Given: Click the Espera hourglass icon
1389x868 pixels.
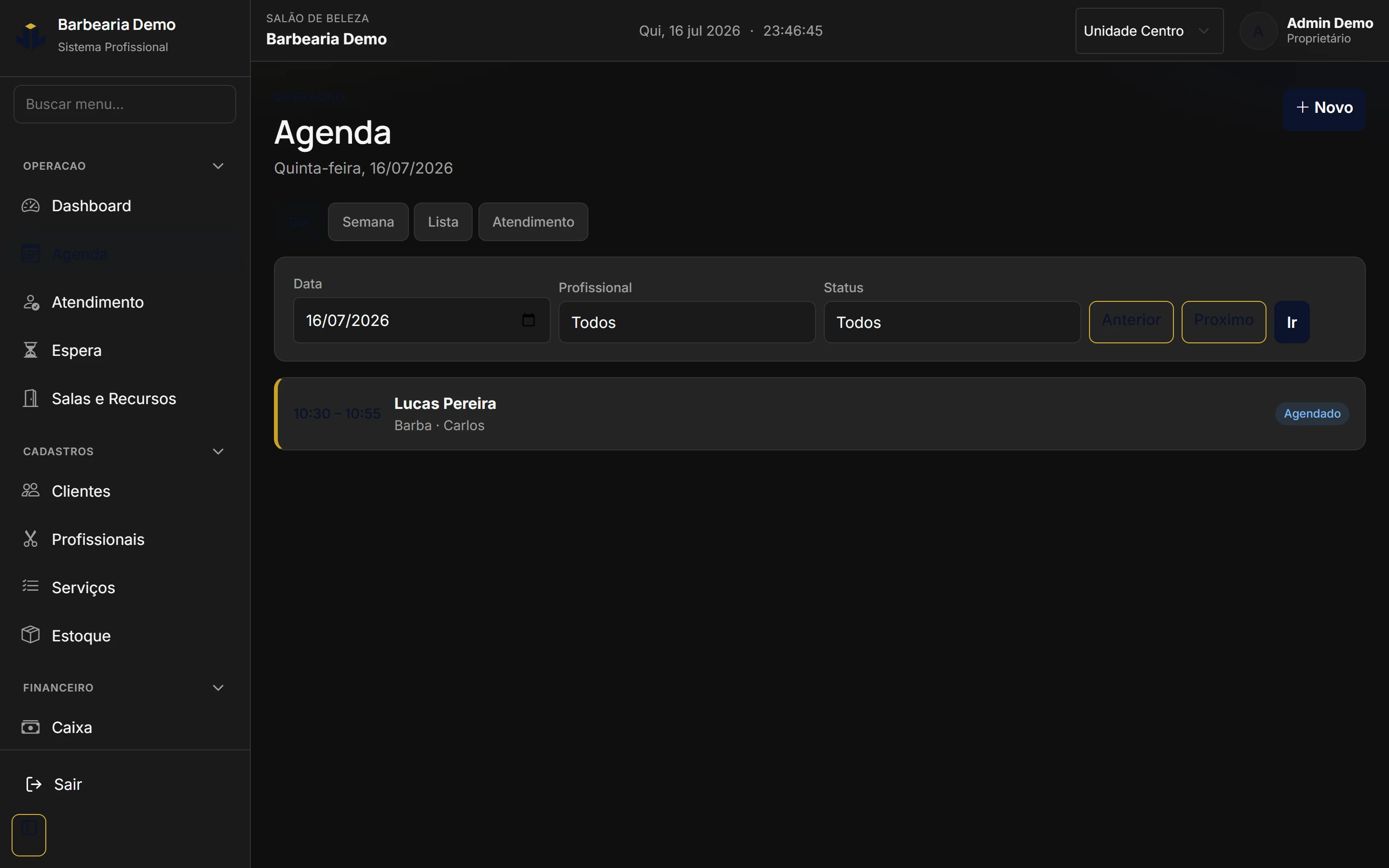Looking at the screenshot, I should click(x=30, y=350).
